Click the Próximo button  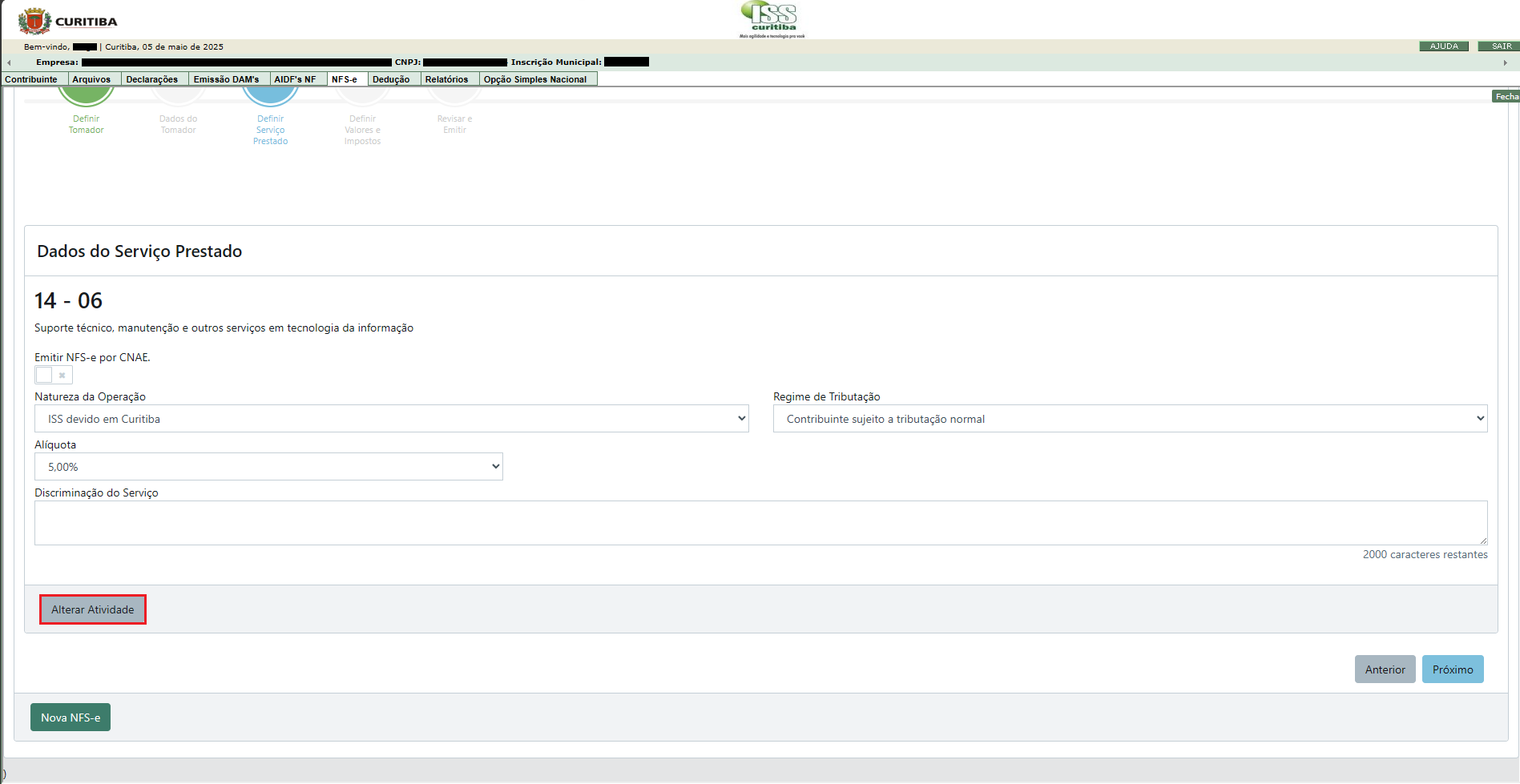click(1452, 669)
